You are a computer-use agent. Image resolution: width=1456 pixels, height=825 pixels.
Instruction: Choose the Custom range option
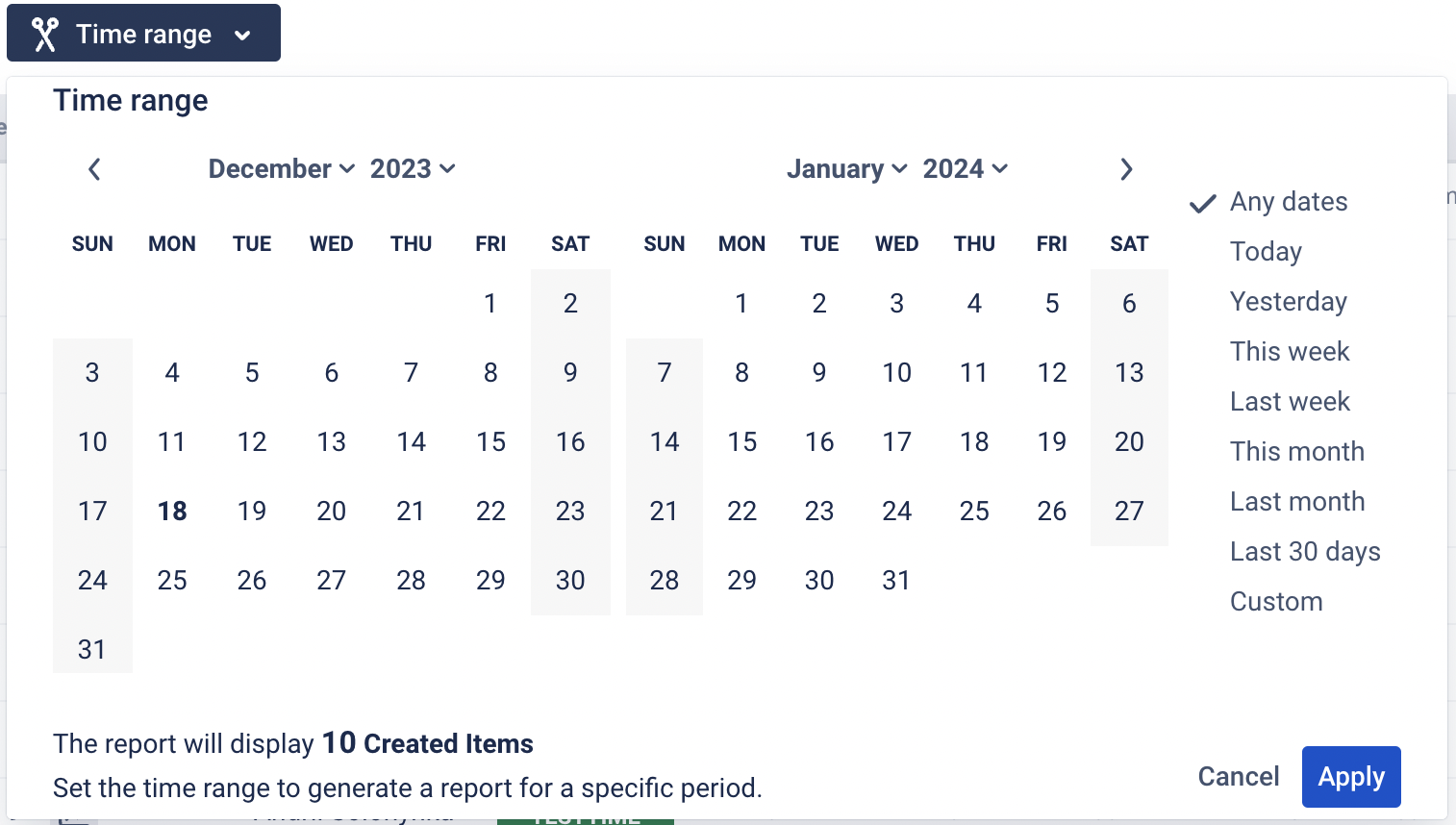point(1276,602)
